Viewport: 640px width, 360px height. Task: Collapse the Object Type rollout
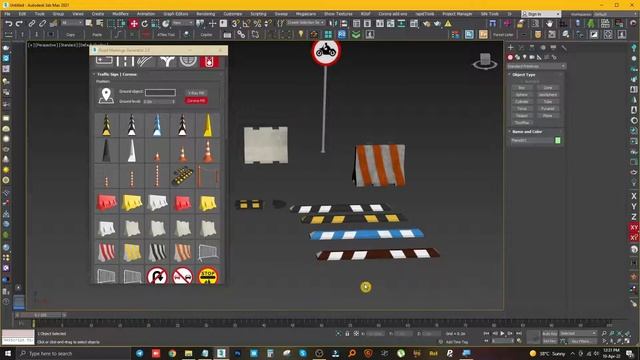pyautogui.click(x=524, y=75)
